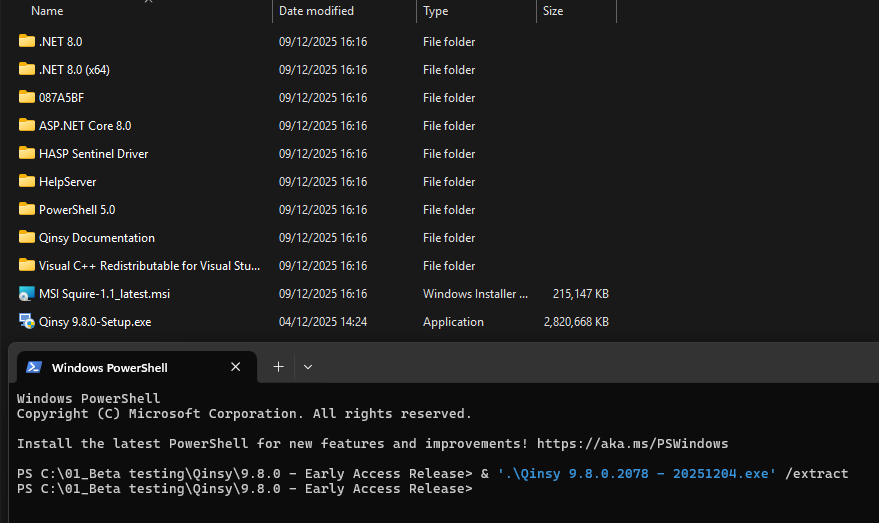Screen dimensions: 879x523
Task: Select the ASP.NET Core 8.0 folder row
Action: tap(85, 126)
